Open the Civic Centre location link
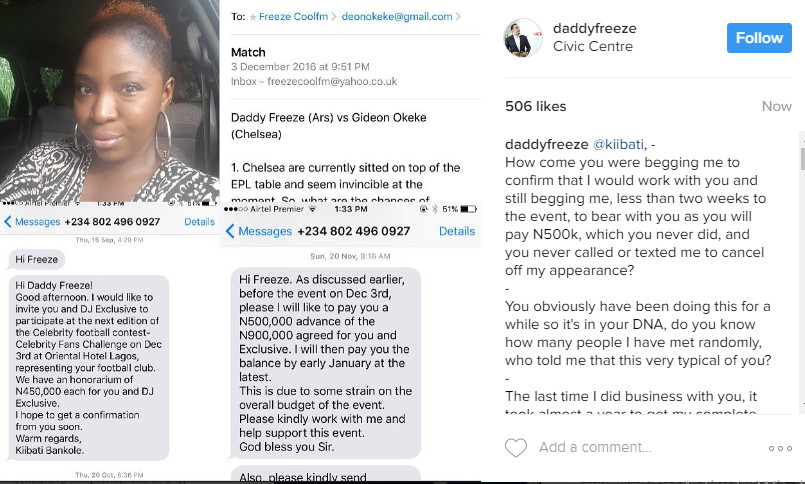This screenshot has height=484, width=805. tap(593, 46)
